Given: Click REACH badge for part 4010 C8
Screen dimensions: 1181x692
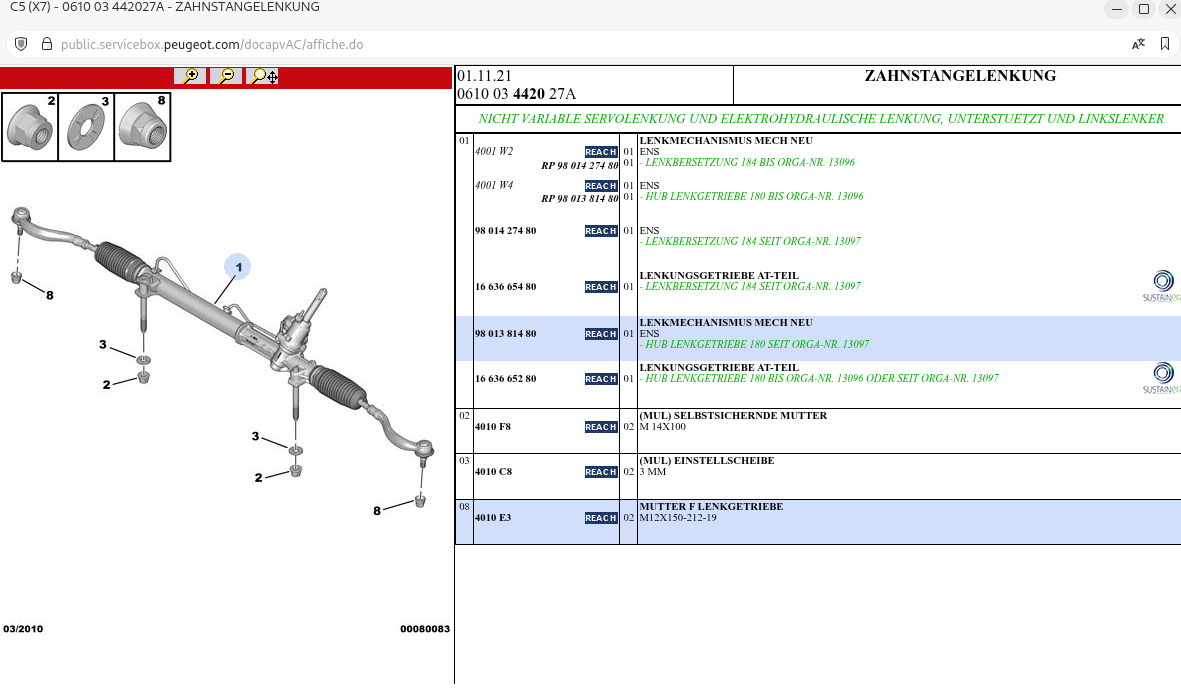Looking at the screenshot, I should pos(601,472).
